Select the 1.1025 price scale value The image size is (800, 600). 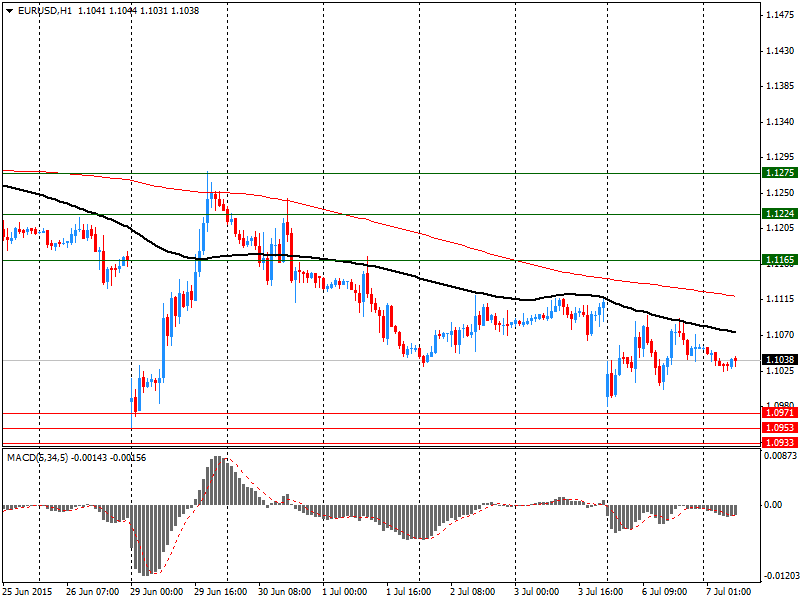click(780, 370)
